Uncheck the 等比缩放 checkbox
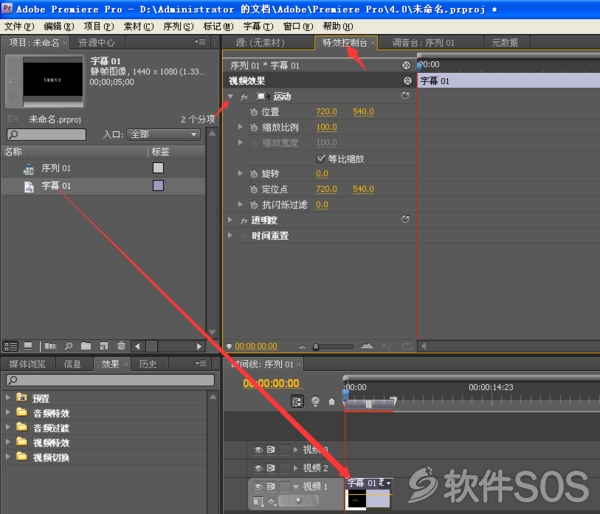 [x=321, y=158]
